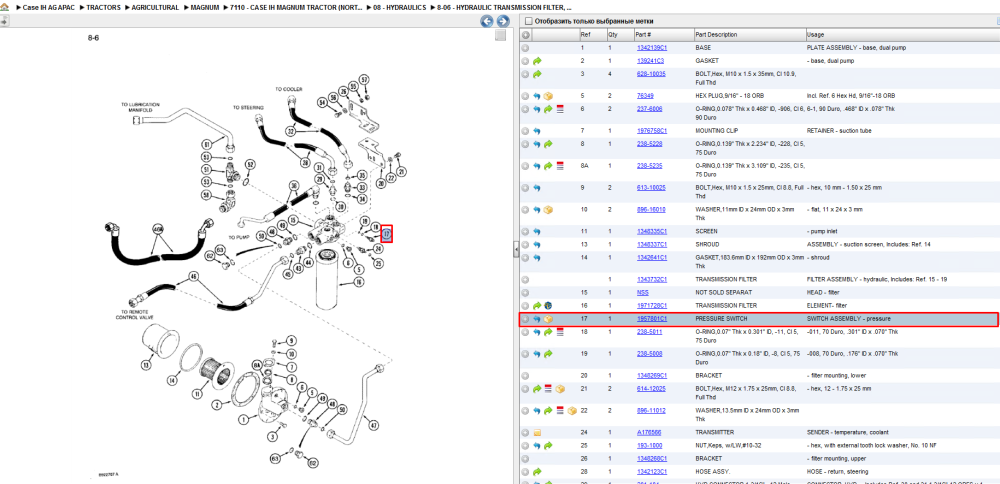Click callout 13 in the diagram
The width and height of the screenshot is (1000, 484).
click(145, 365)
